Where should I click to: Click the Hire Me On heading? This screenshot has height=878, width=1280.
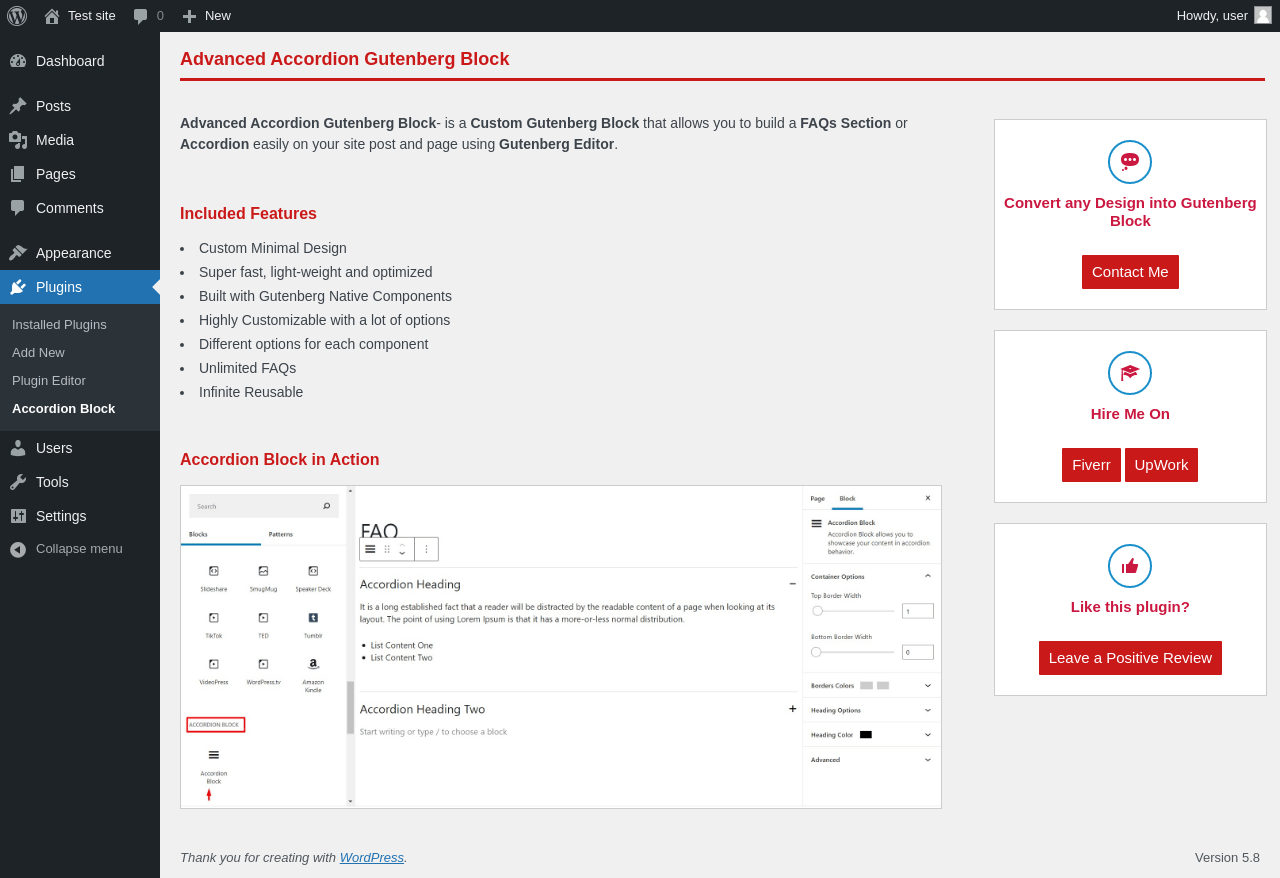(x=1130, y=414)
